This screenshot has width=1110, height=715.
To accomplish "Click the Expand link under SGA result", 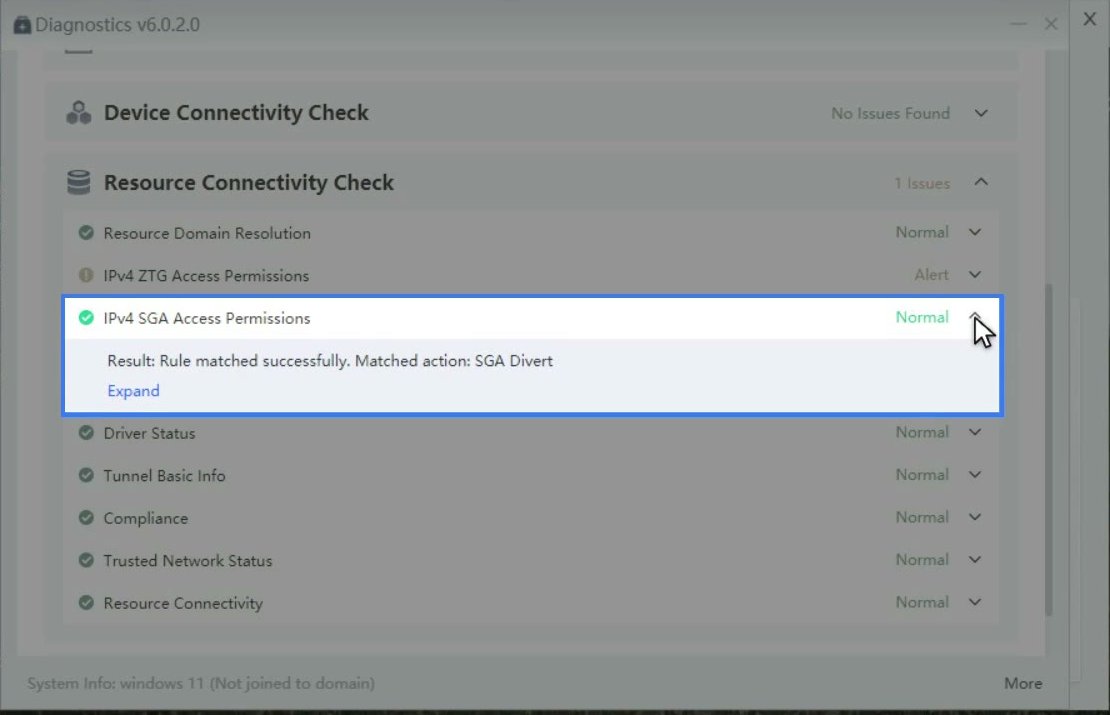I will click(x=133, y=391).
